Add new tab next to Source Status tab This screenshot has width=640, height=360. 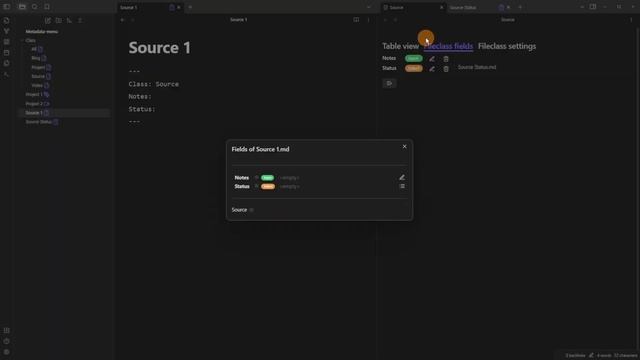pyautogui.click(x=520, y=7)
